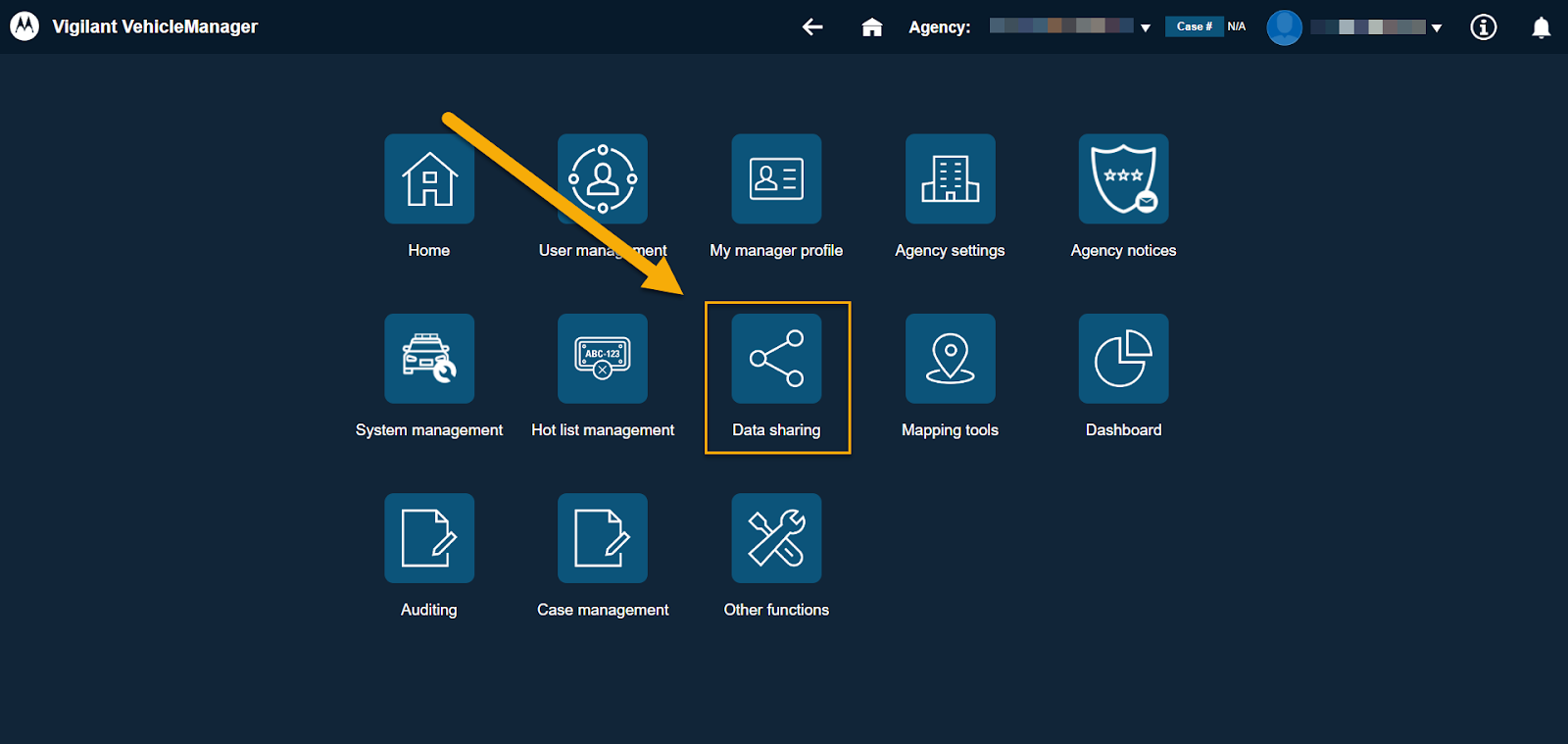Viewport: 1568px width, 744px height.
Task: Open the information circle icon
Action: coord(1484,27)
